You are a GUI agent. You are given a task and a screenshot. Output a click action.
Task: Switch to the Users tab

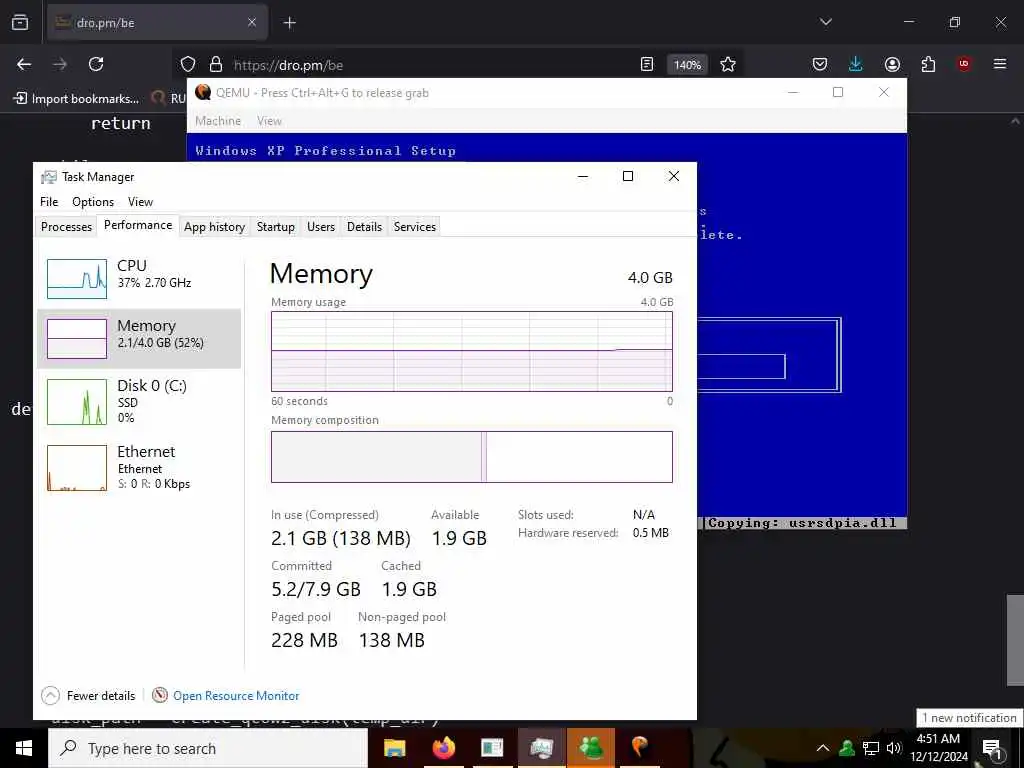click(321, 227)
